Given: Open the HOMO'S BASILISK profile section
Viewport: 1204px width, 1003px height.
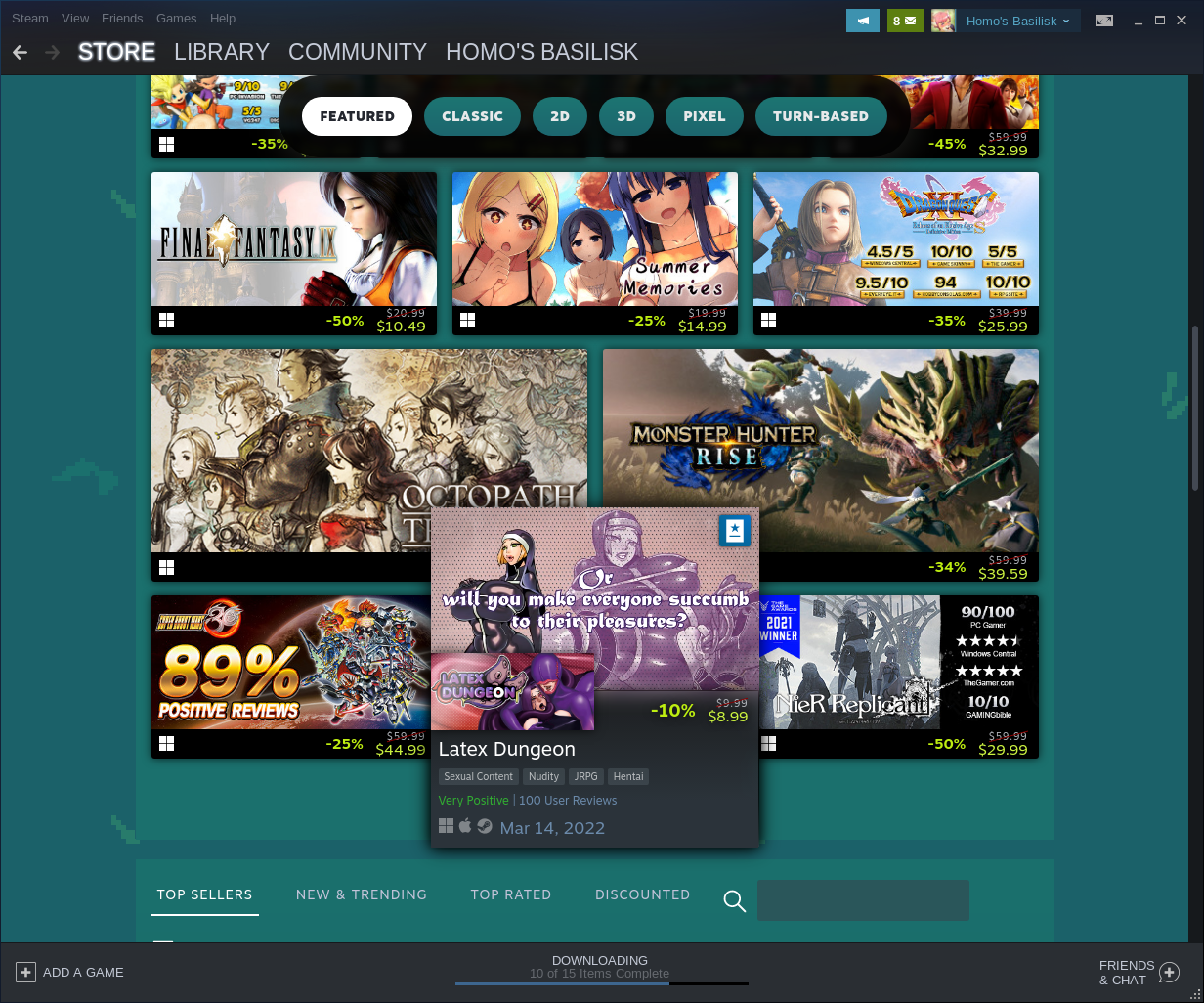Looking at the screenshot, I should (541, 52).
